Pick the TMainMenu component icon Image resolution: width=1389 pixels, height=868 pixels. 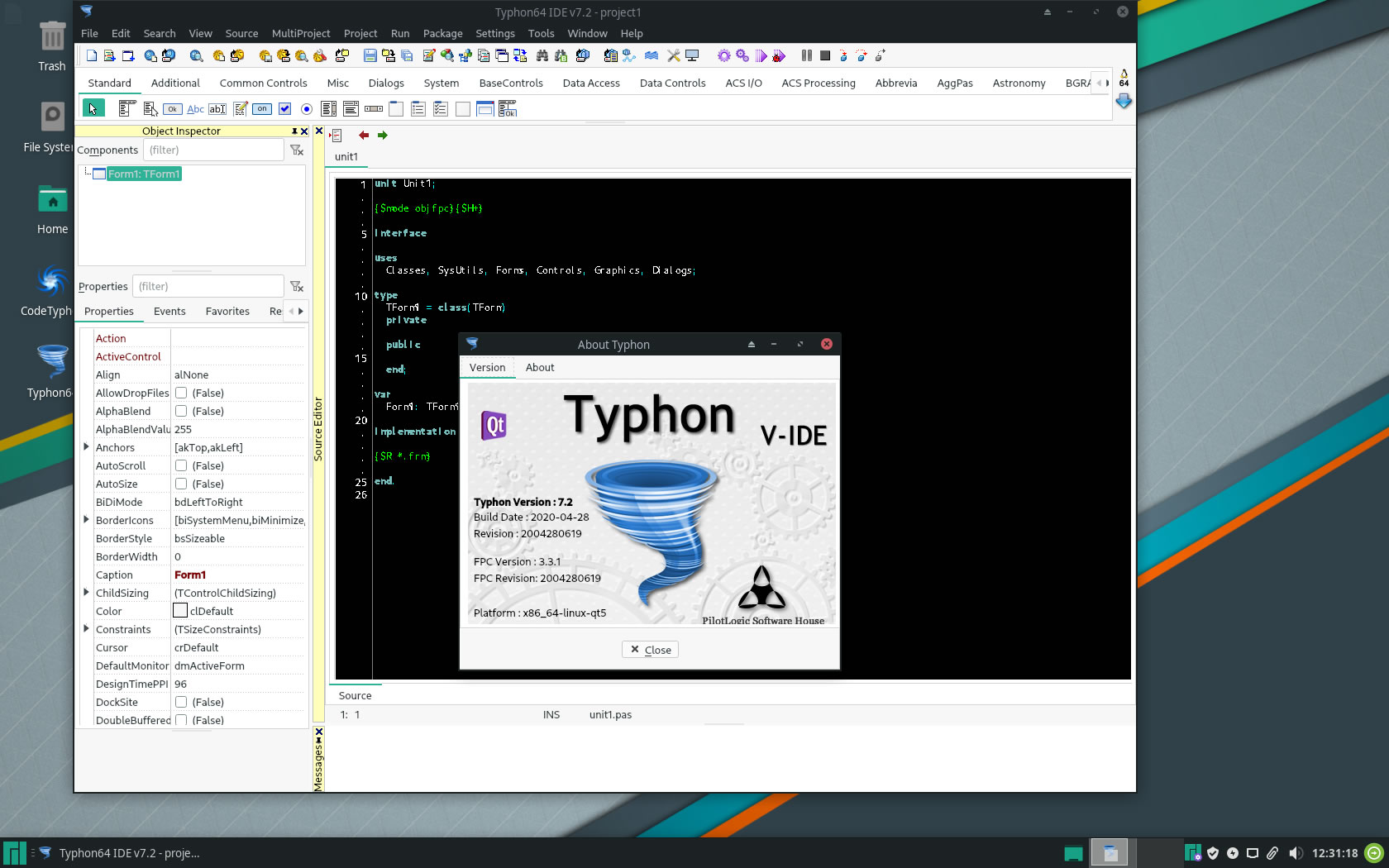127,108
